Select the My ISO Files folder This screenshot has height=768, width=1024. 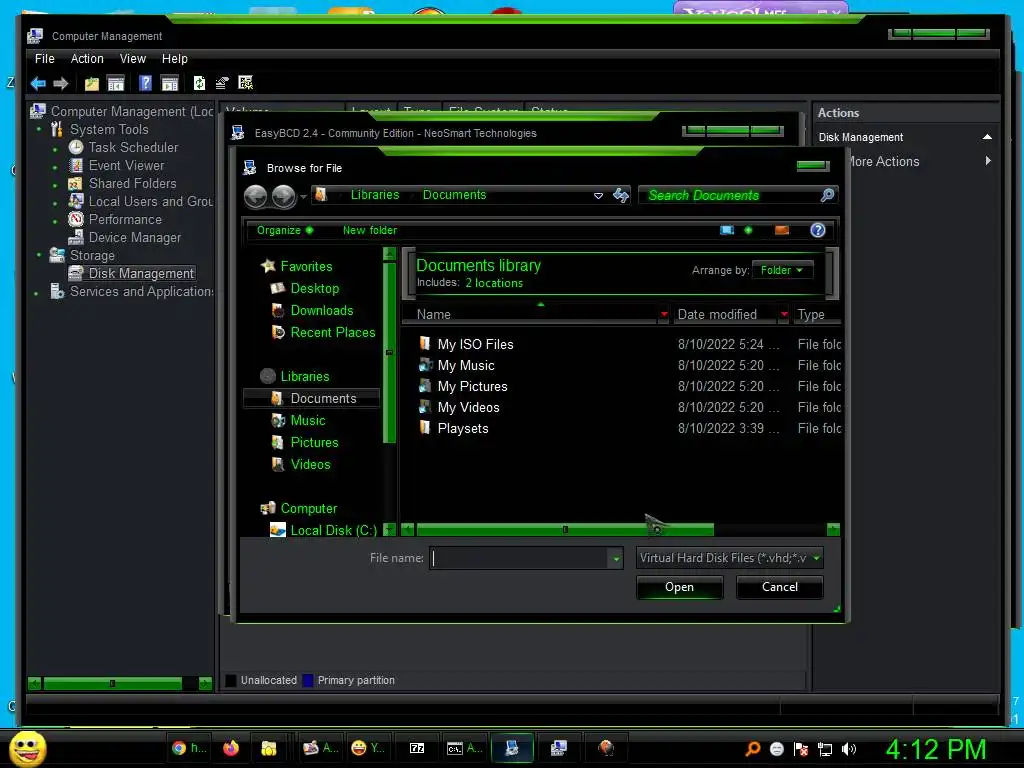click(x=475, y=344)
